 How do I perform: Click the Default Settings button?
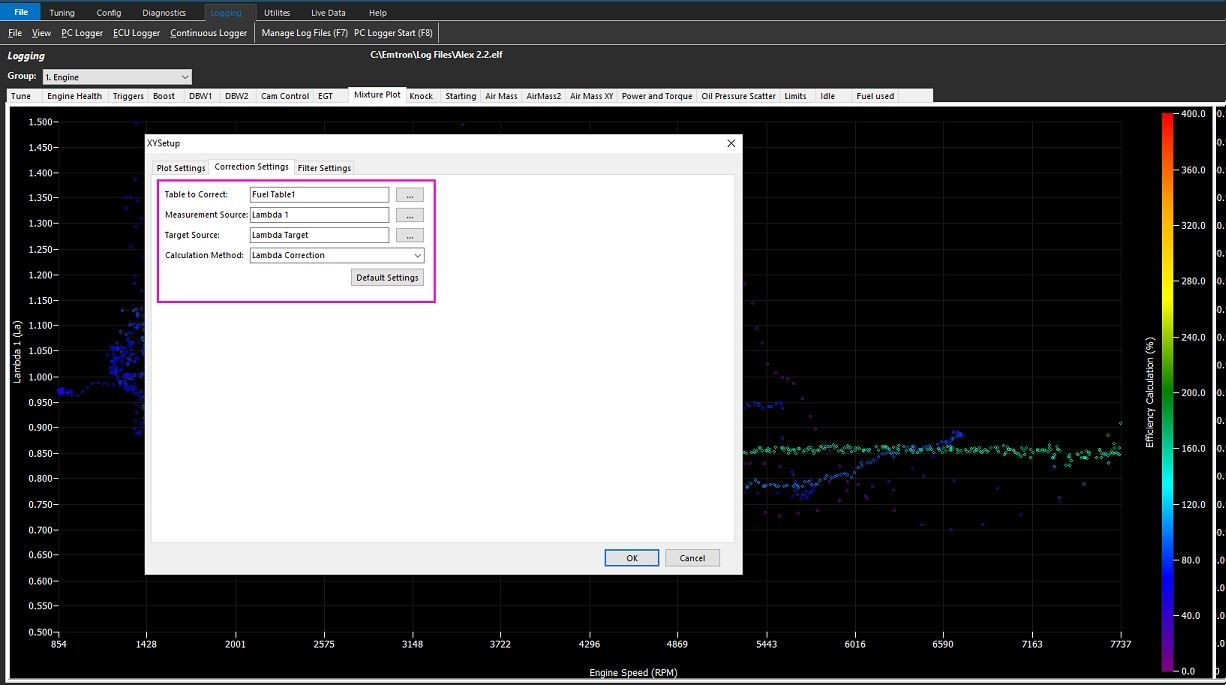click(x=387, y=277)
